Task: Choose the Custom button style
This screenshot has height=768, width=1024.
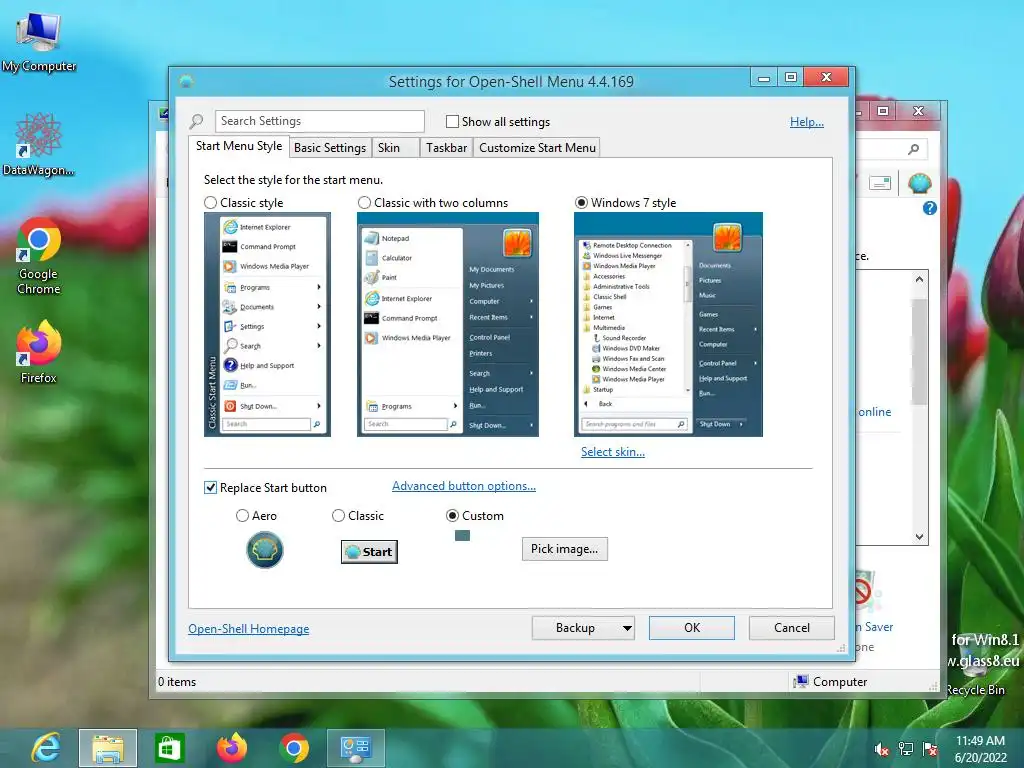Action: pos(452,516)
